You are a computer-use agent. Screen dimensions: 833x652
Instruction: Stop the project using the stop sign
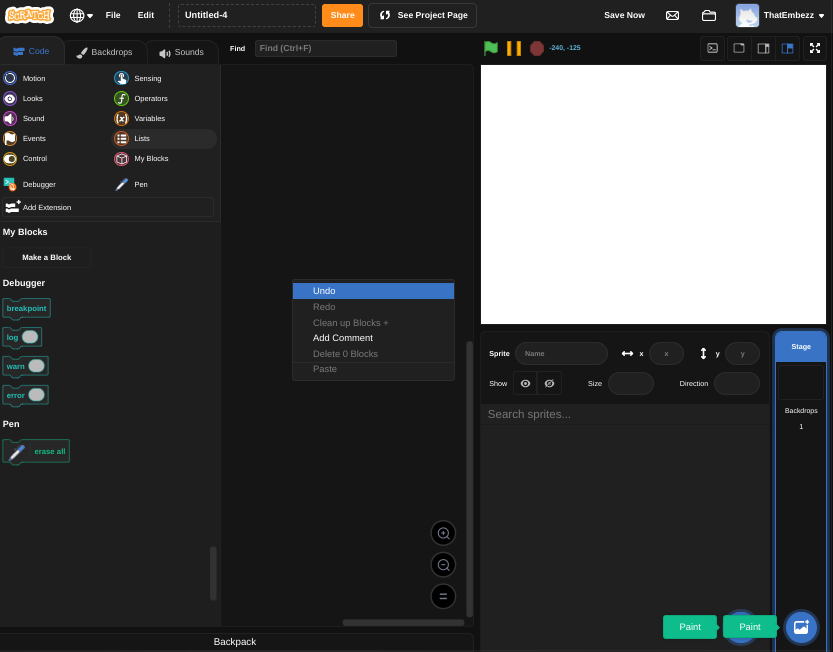(x=536, y=47)
